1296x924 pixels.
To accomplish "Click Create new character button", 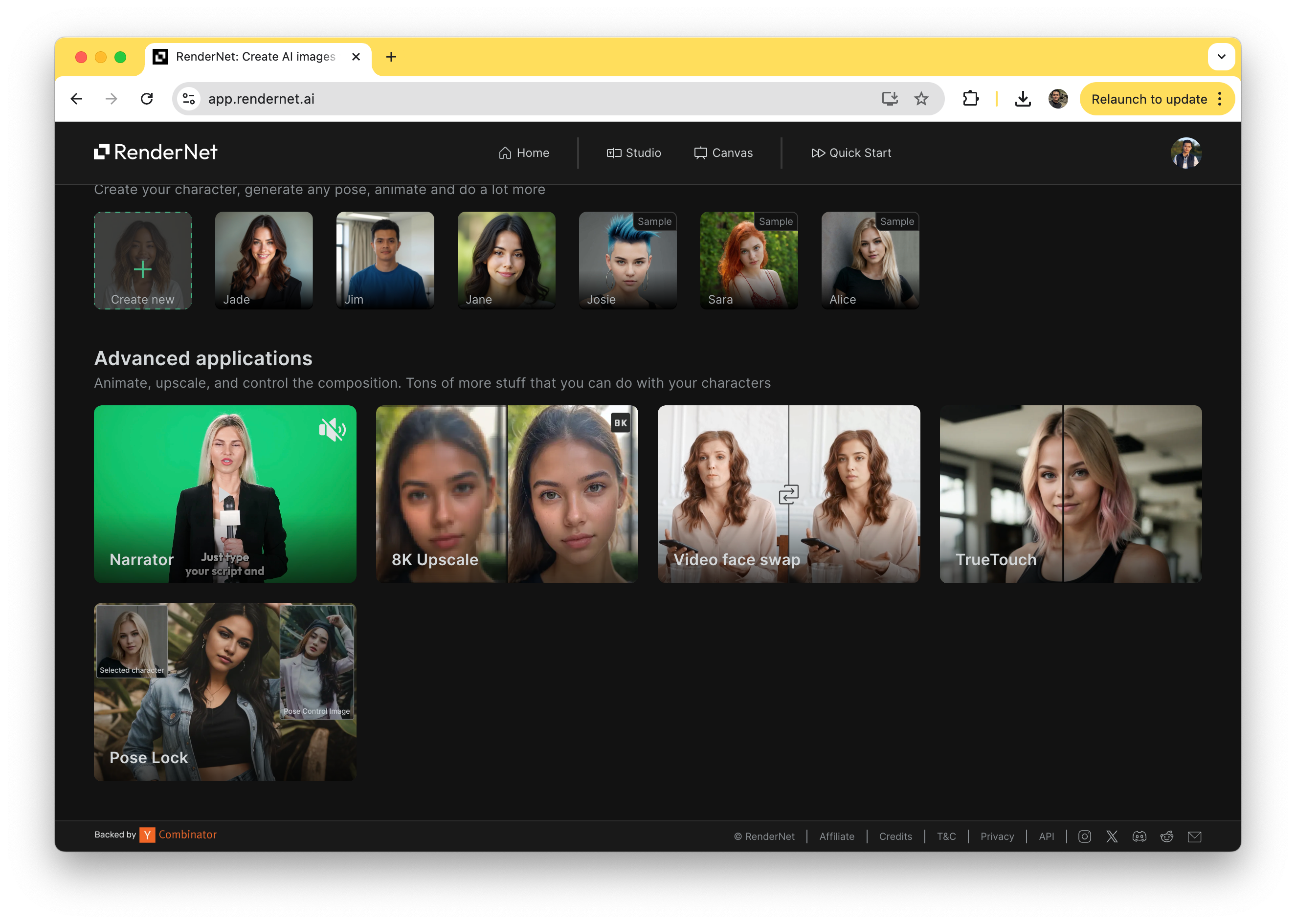I will click(142, 260).
